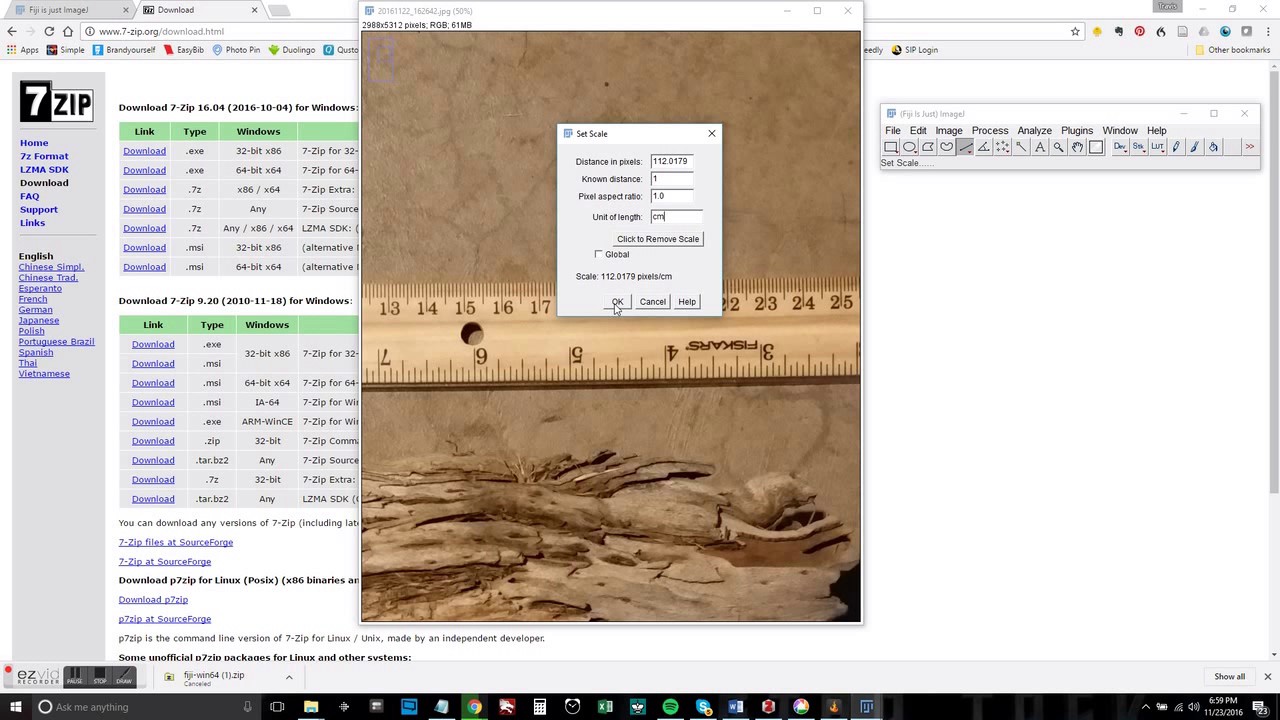
Task: Cancel the Set Scale dialog
Action: (x=652, y=302)
